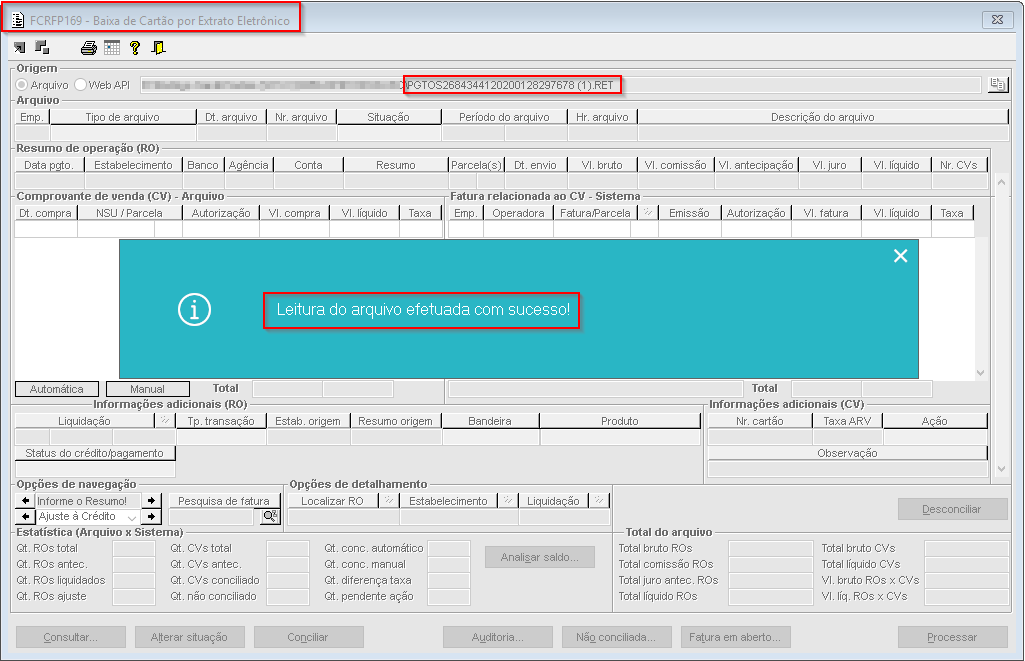Click the right arrow beside Ajuste à Crédito
Screen dimensions: 1025x661
click(152, 517)
